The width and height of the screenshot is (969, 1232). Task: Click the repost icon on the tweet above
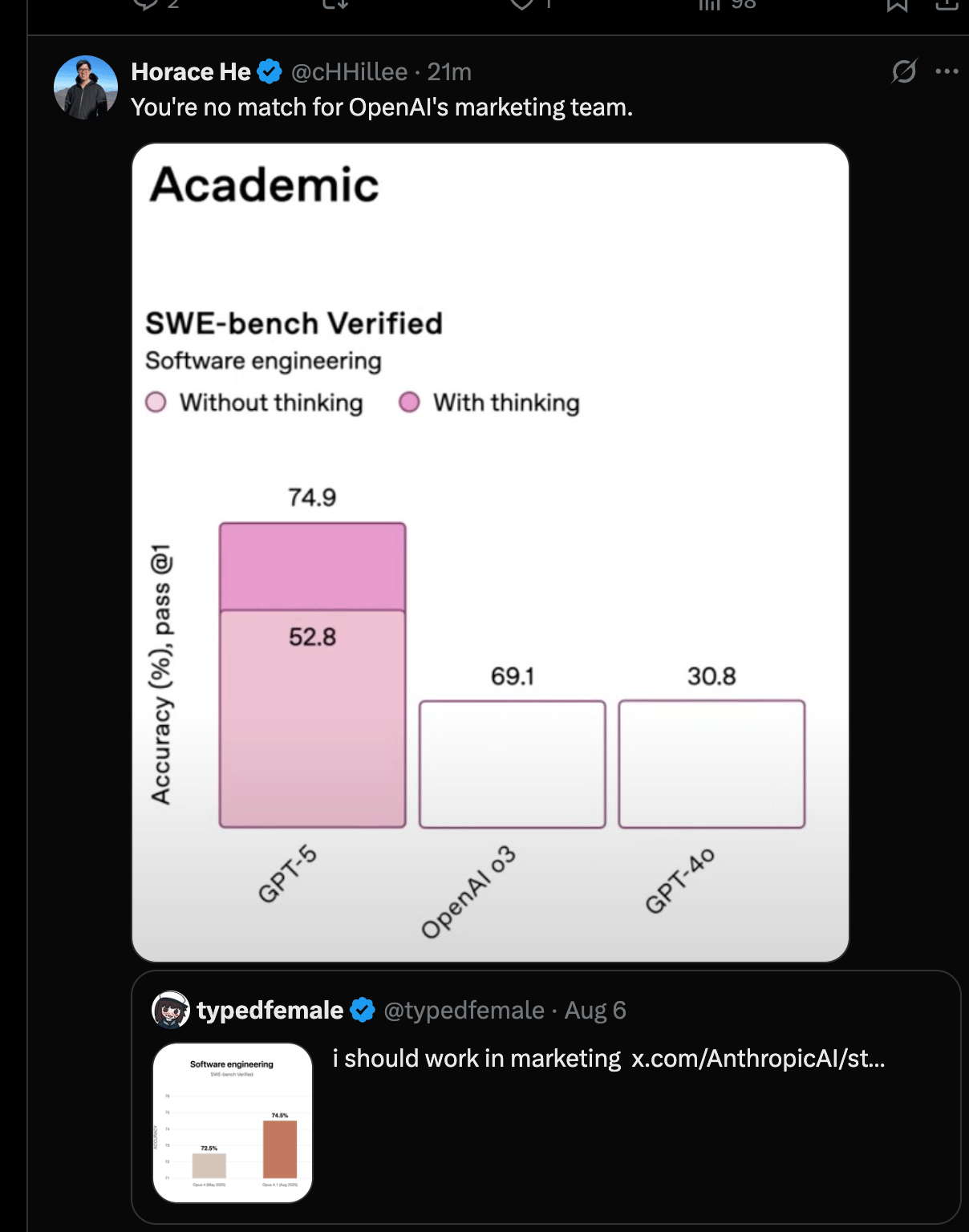tap(335, 4)
